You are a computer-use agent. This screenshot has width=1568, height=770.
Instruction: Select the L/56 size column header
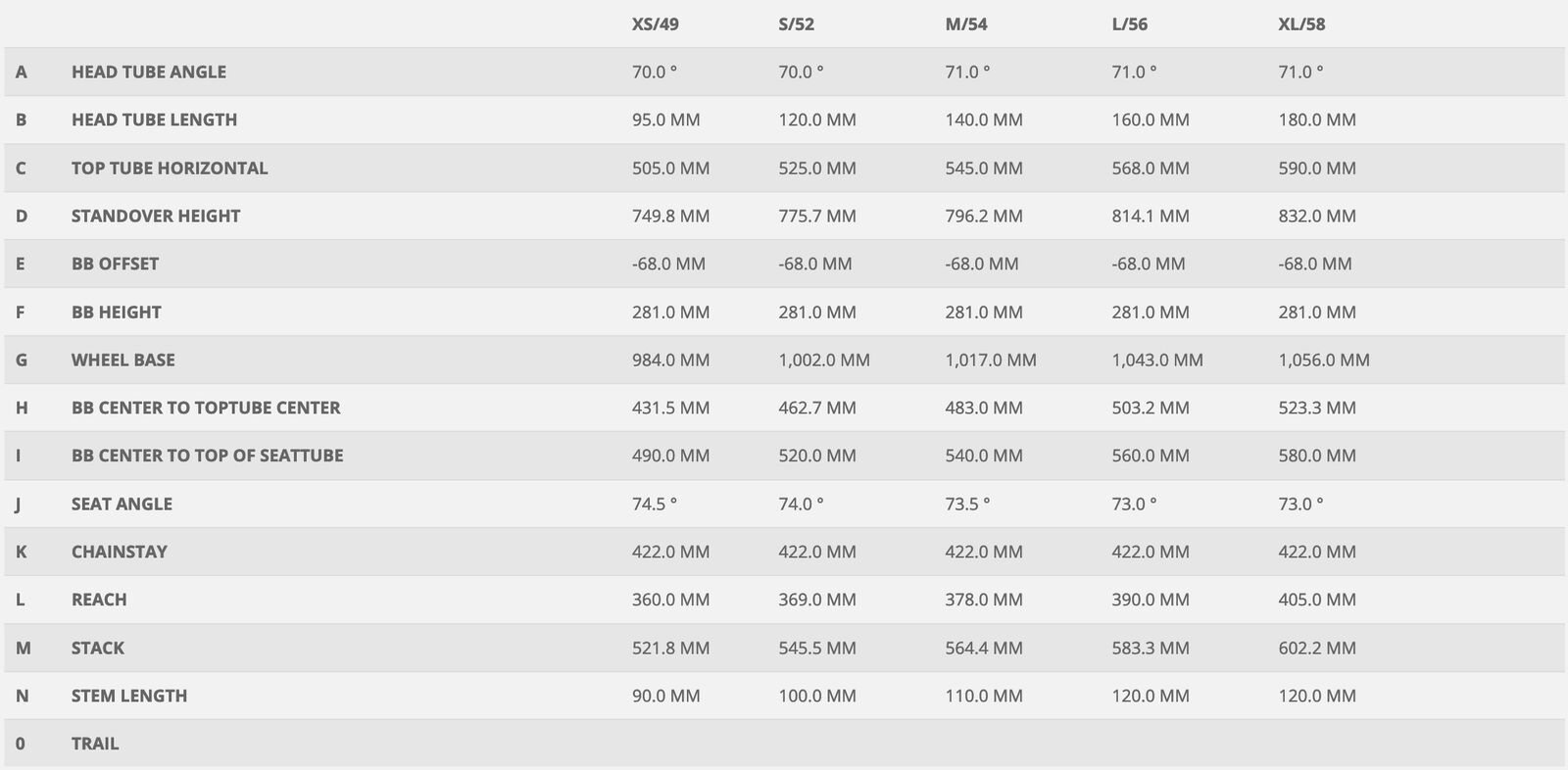coord(1129,24)
